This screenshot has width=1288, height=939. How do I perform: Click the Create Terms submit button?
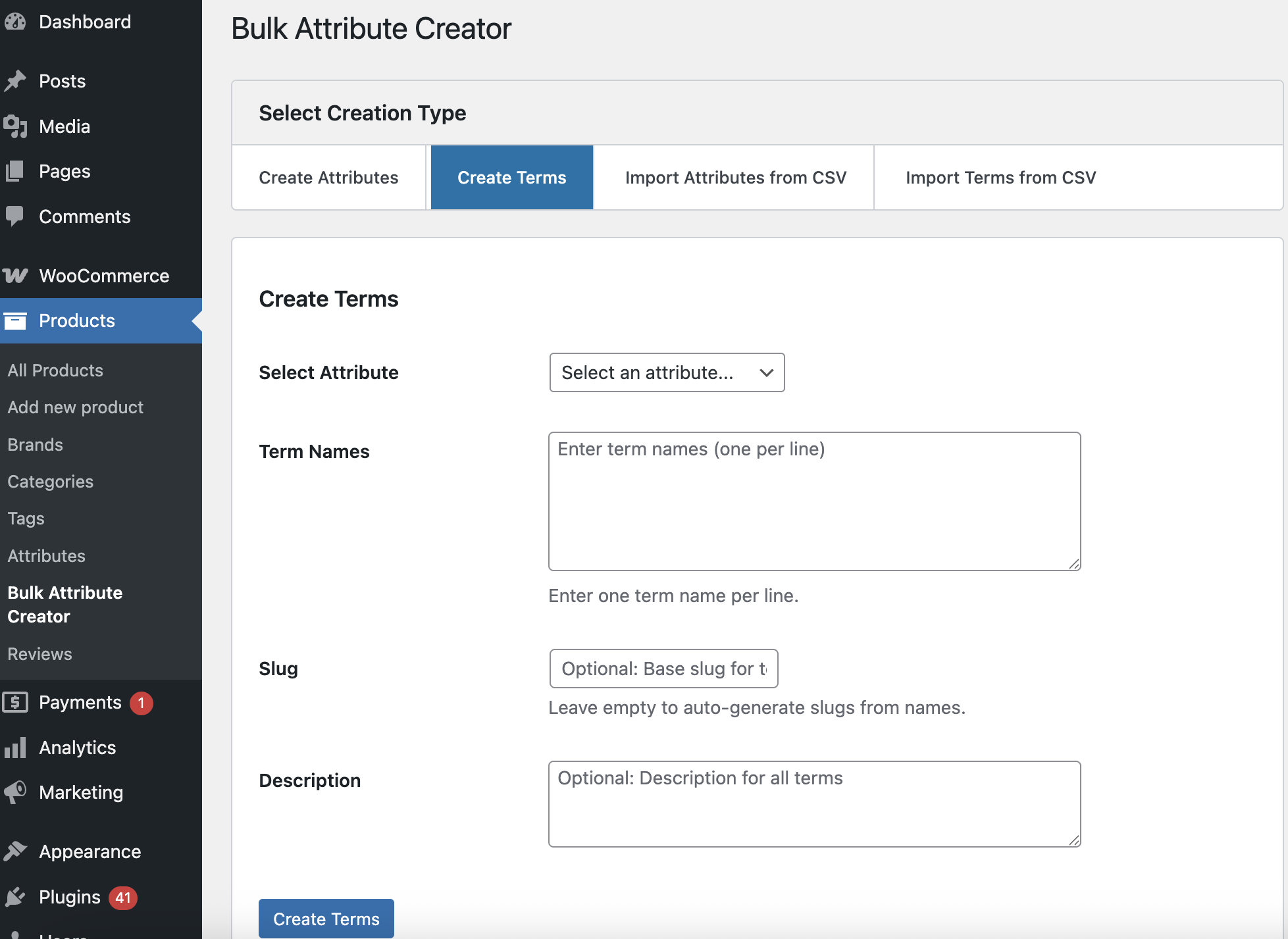pos(326,919)
